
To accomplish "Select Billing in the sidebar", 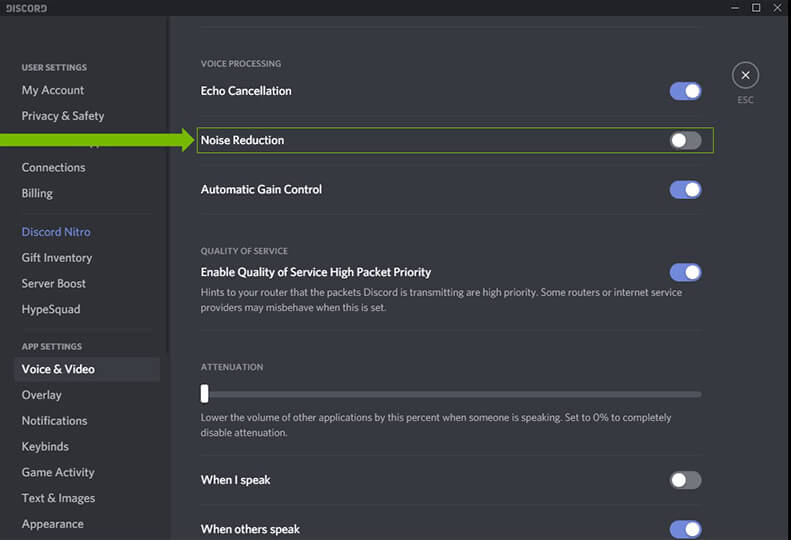I will click(x=37, y=193).
